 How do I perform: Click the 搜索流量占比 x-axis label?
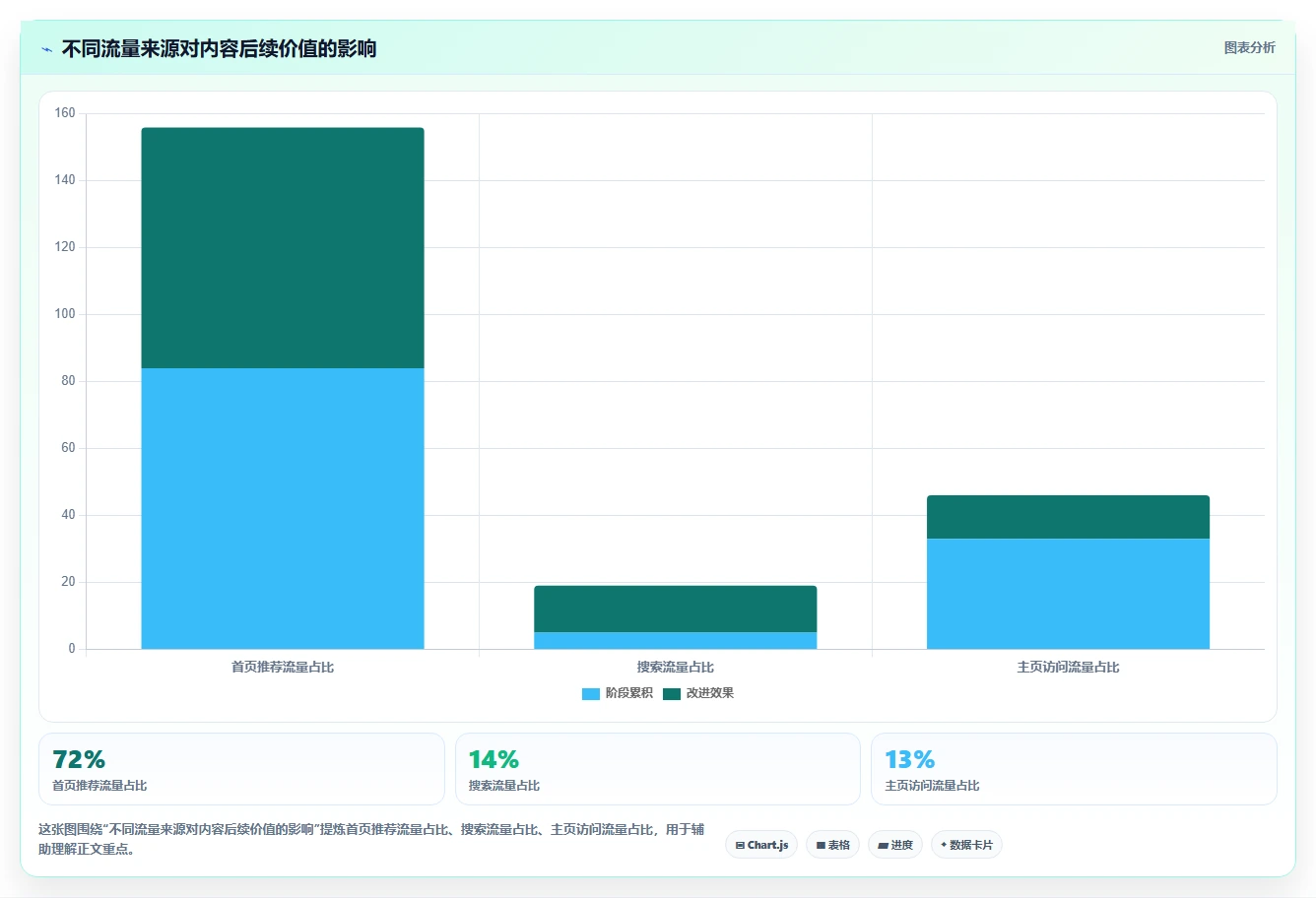tap(676, 668)
